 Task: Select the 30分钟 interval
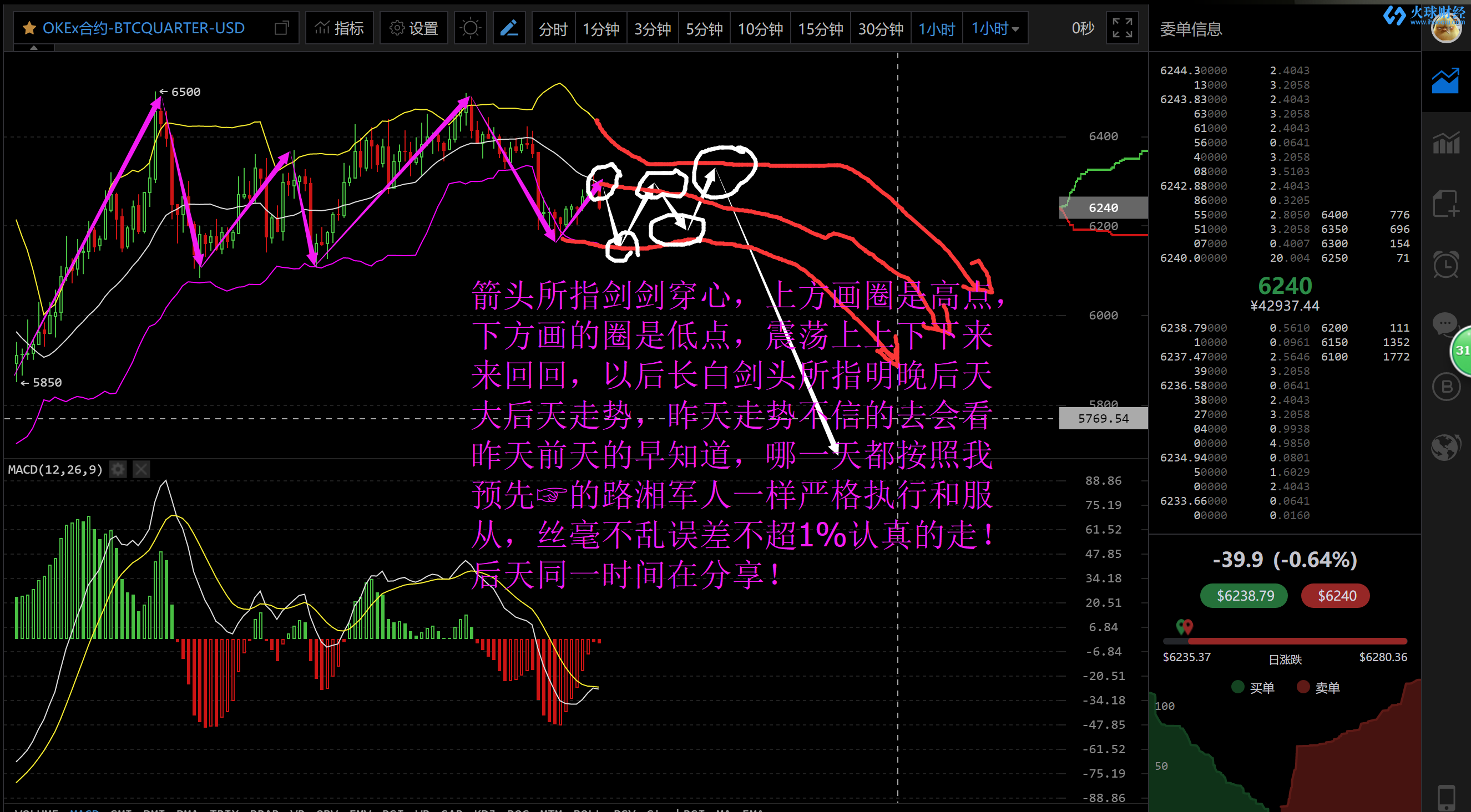pos(880,28)
